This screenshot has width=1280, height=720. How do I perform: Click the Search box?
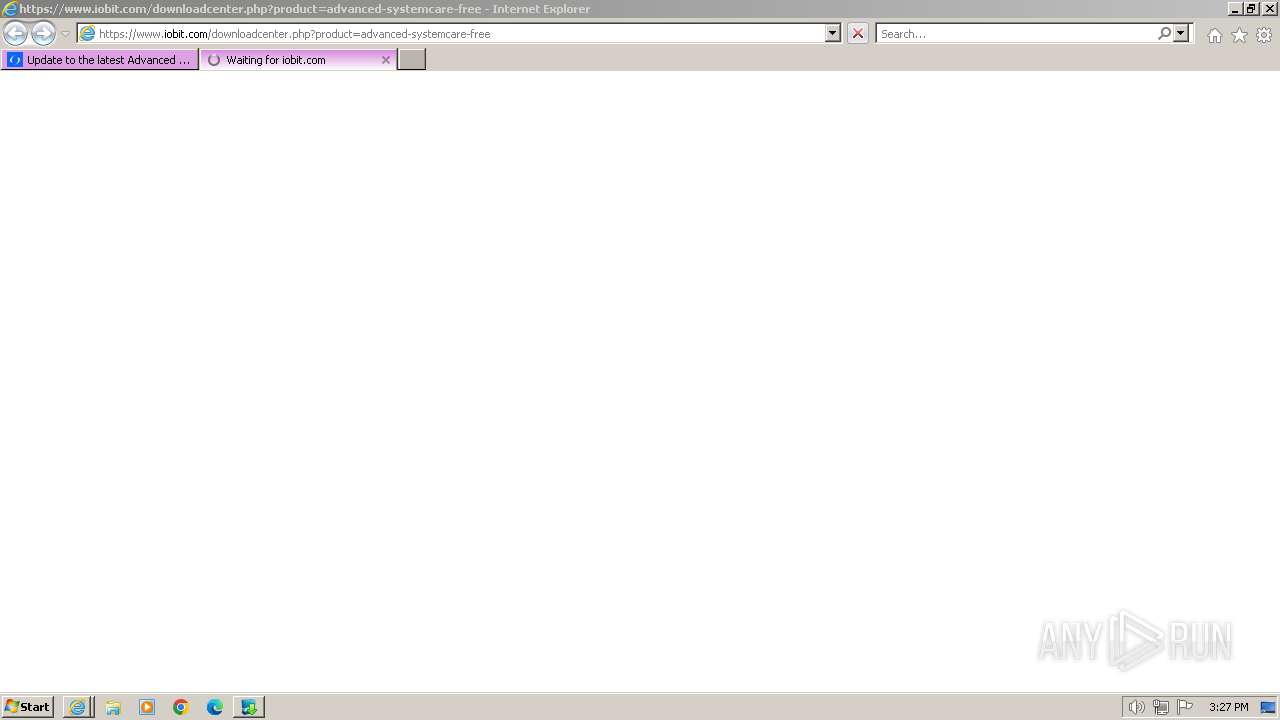1016,33
